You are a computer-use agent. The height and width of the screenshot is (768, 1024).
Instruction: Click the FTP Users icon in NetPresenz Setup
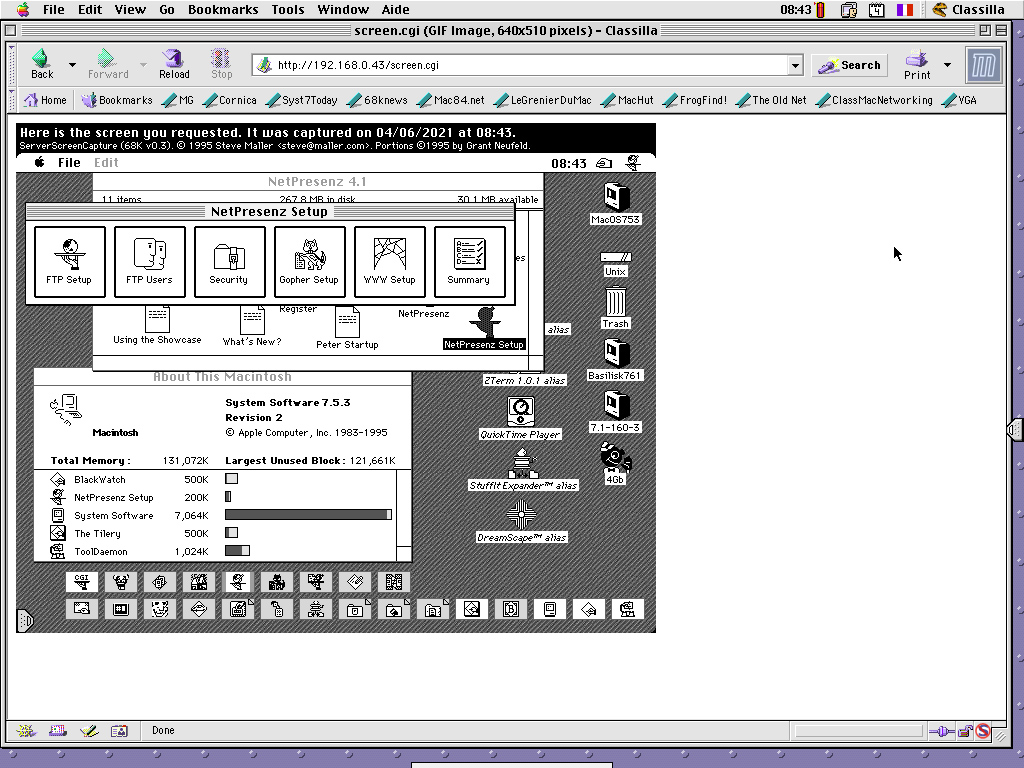[150, 261]
